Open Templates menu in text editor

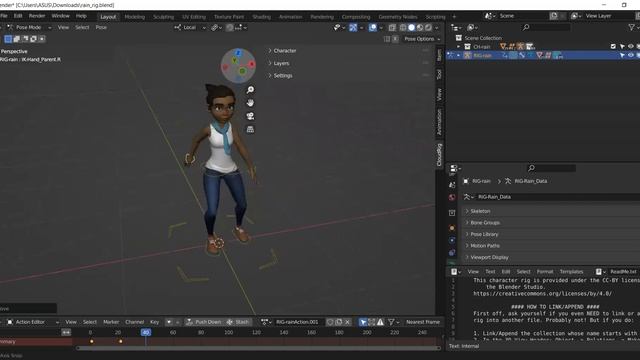pyautogui.click(x=571, y=271)
